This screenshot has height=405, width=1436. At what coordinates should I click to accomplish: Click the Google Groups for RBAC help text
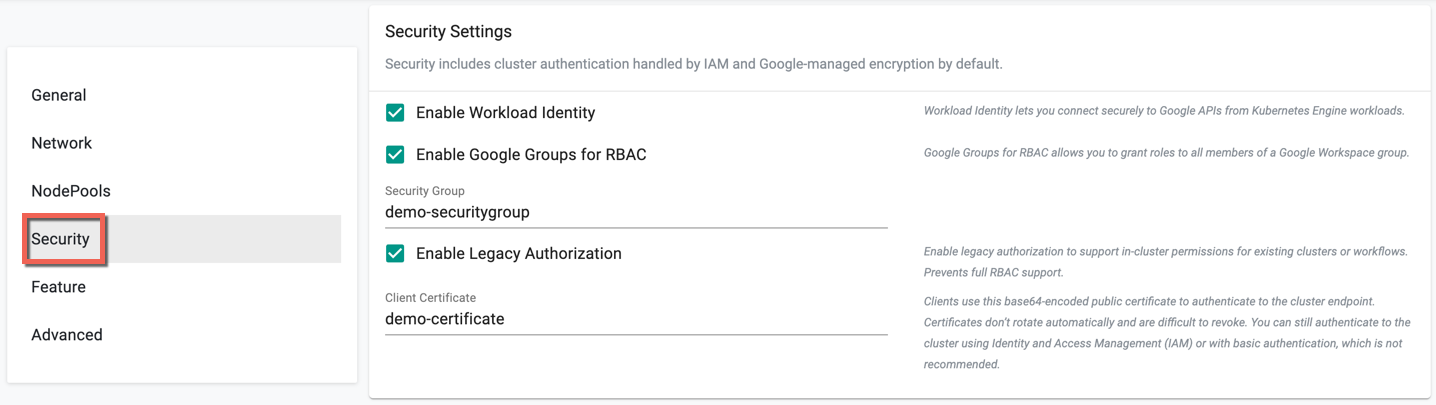tap(1166, 153)
